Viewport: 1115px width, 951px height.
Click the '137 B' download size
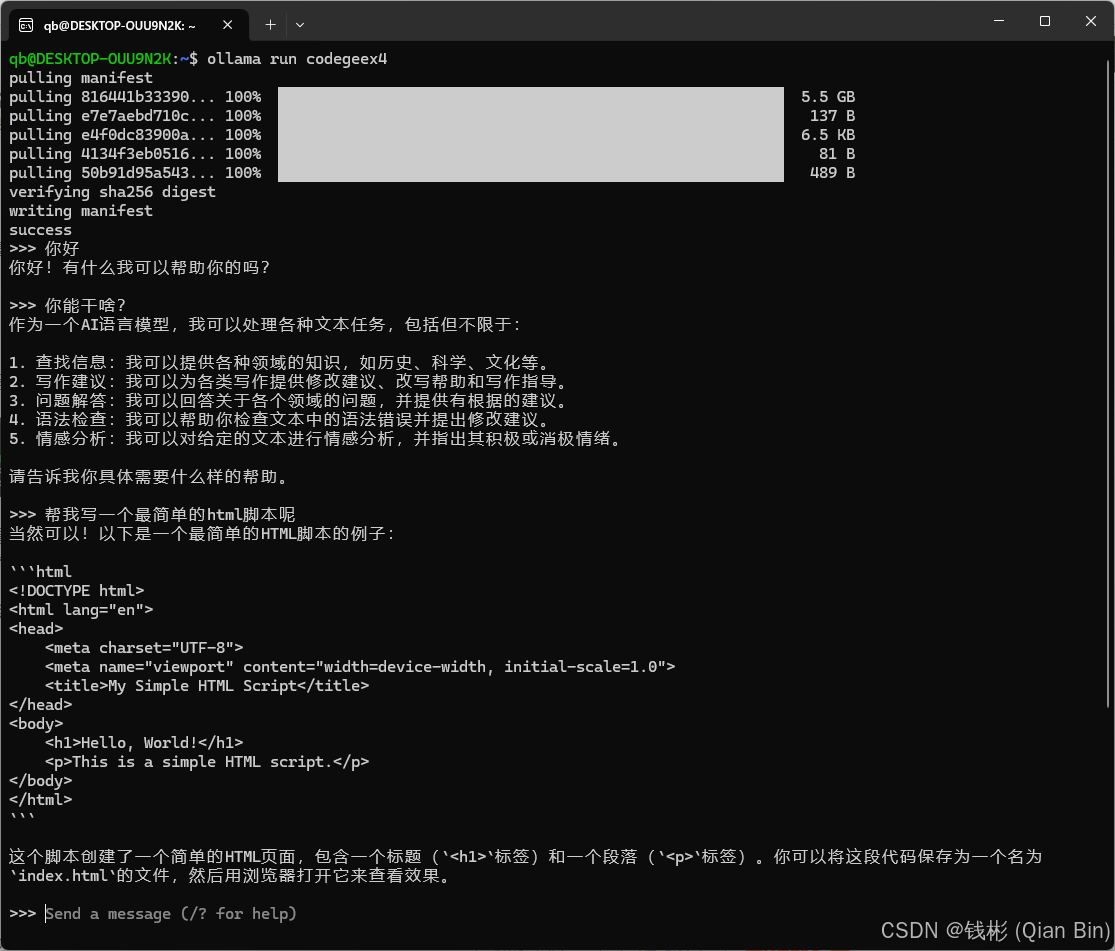coord(832,116)
